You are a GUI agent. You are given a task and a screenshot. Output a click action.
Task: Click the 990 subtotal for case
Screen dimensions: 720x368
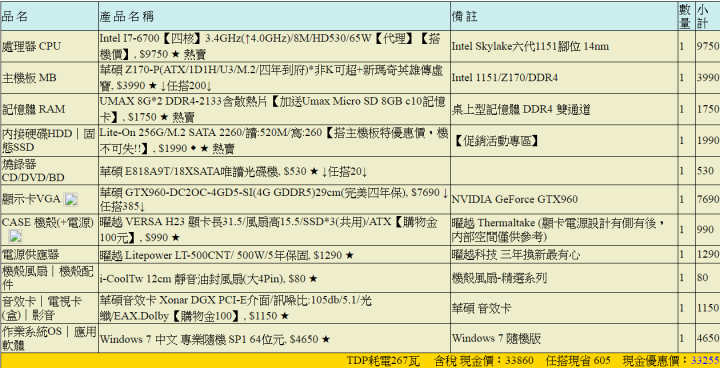[705, 229]
